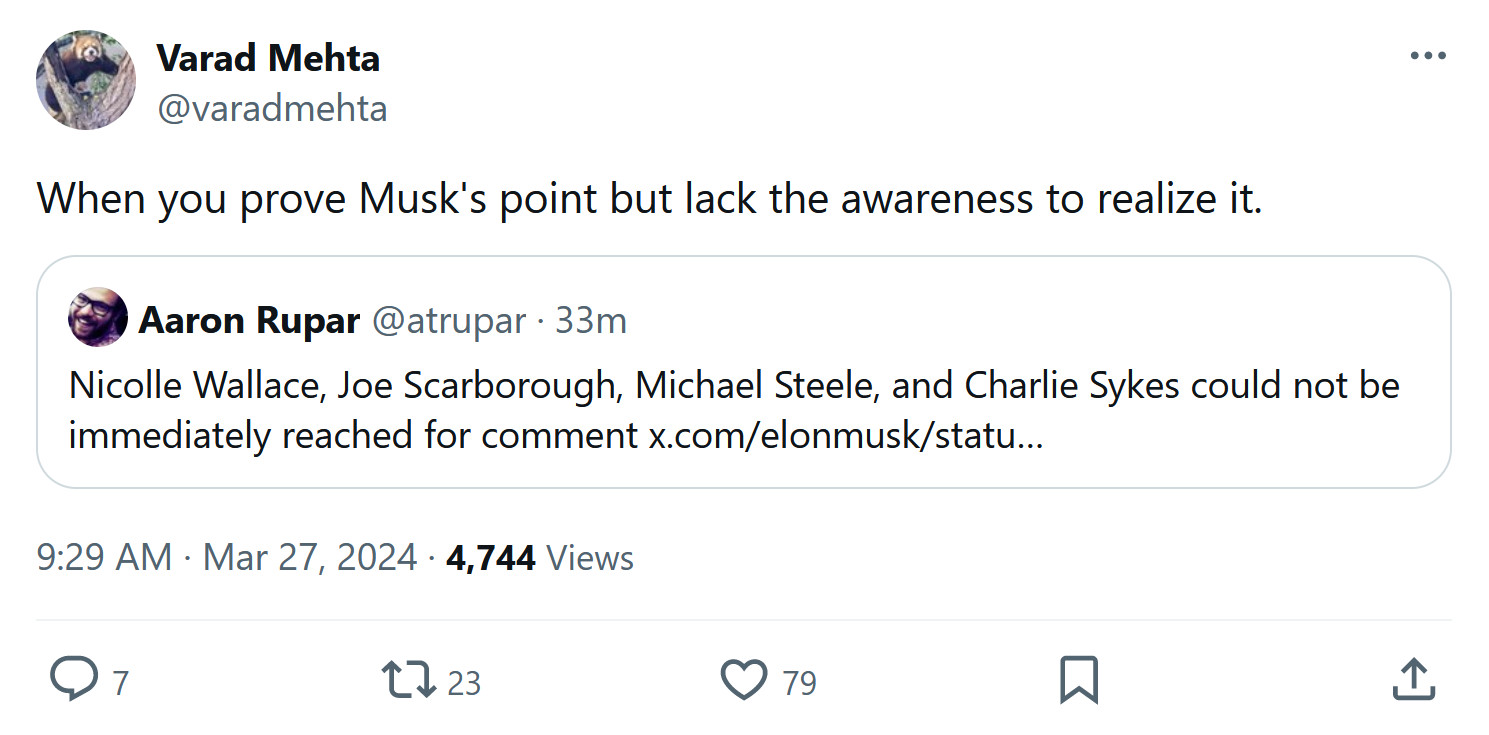The image size is (1489, 735).
Task: Click the share upload icon
Action: tap(1413, 680)
